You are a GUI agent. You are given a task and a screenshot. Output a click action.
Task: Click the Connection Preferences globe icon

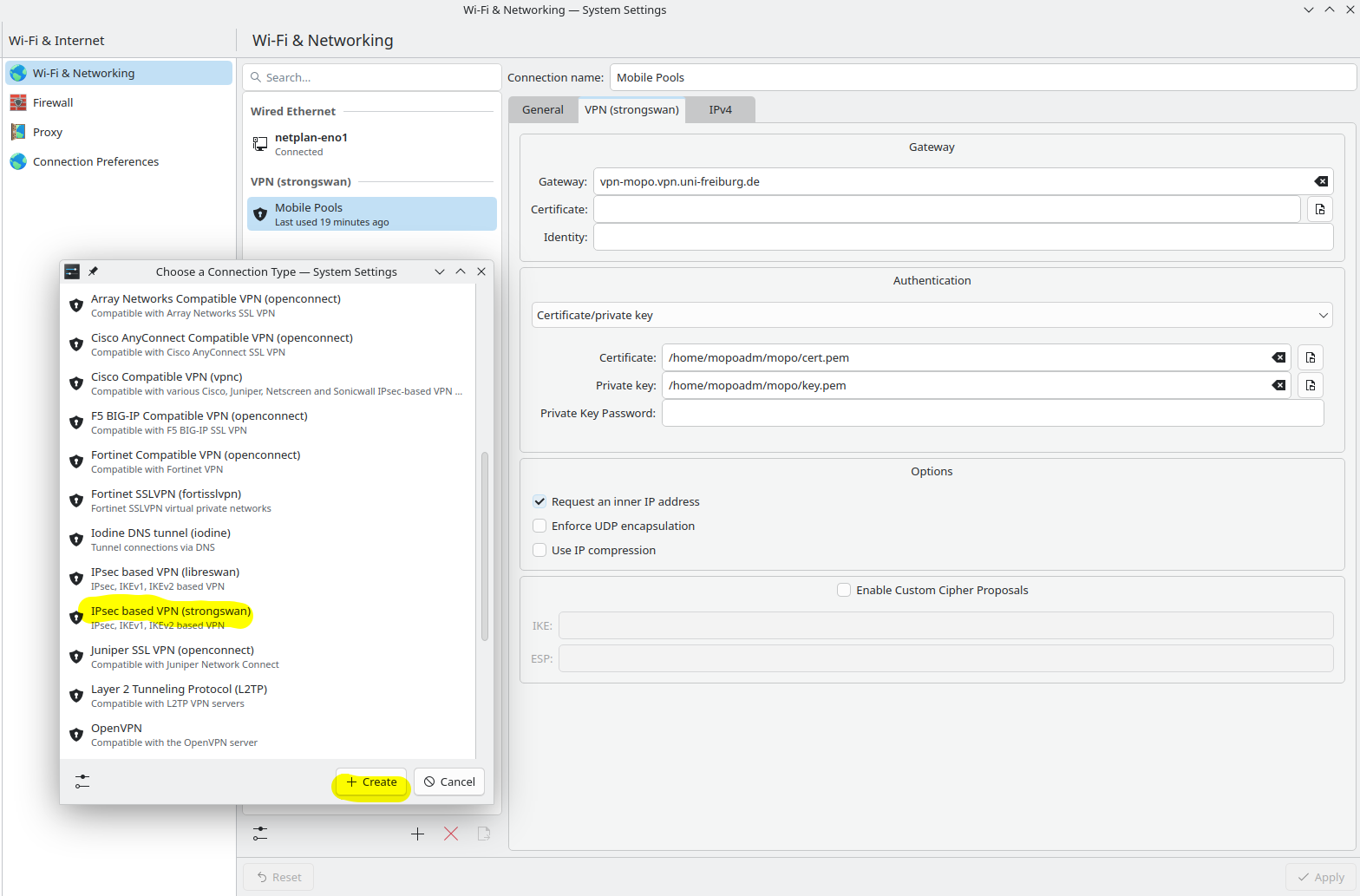tap(18, 161)
